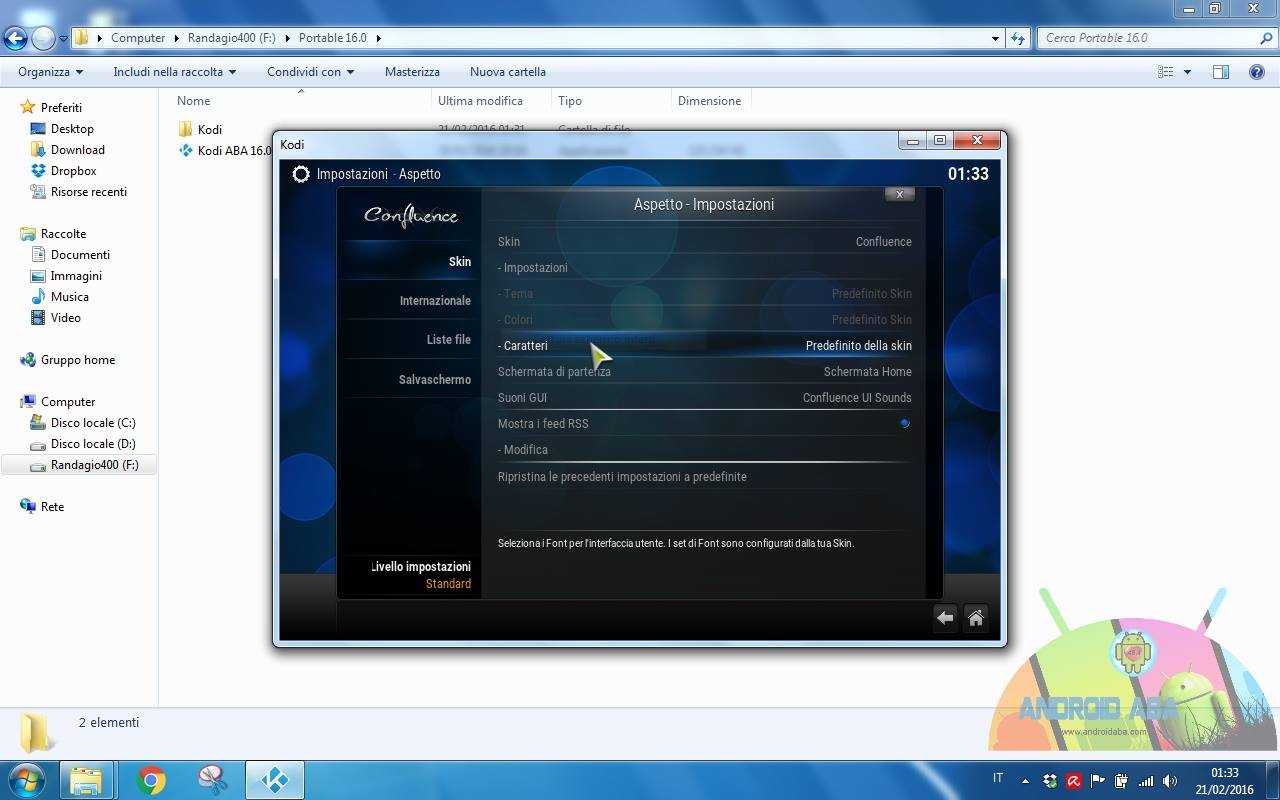Screen dimensions: 1280x800
Task: Click the Nuova cartella button
Action: click(508, 72)
